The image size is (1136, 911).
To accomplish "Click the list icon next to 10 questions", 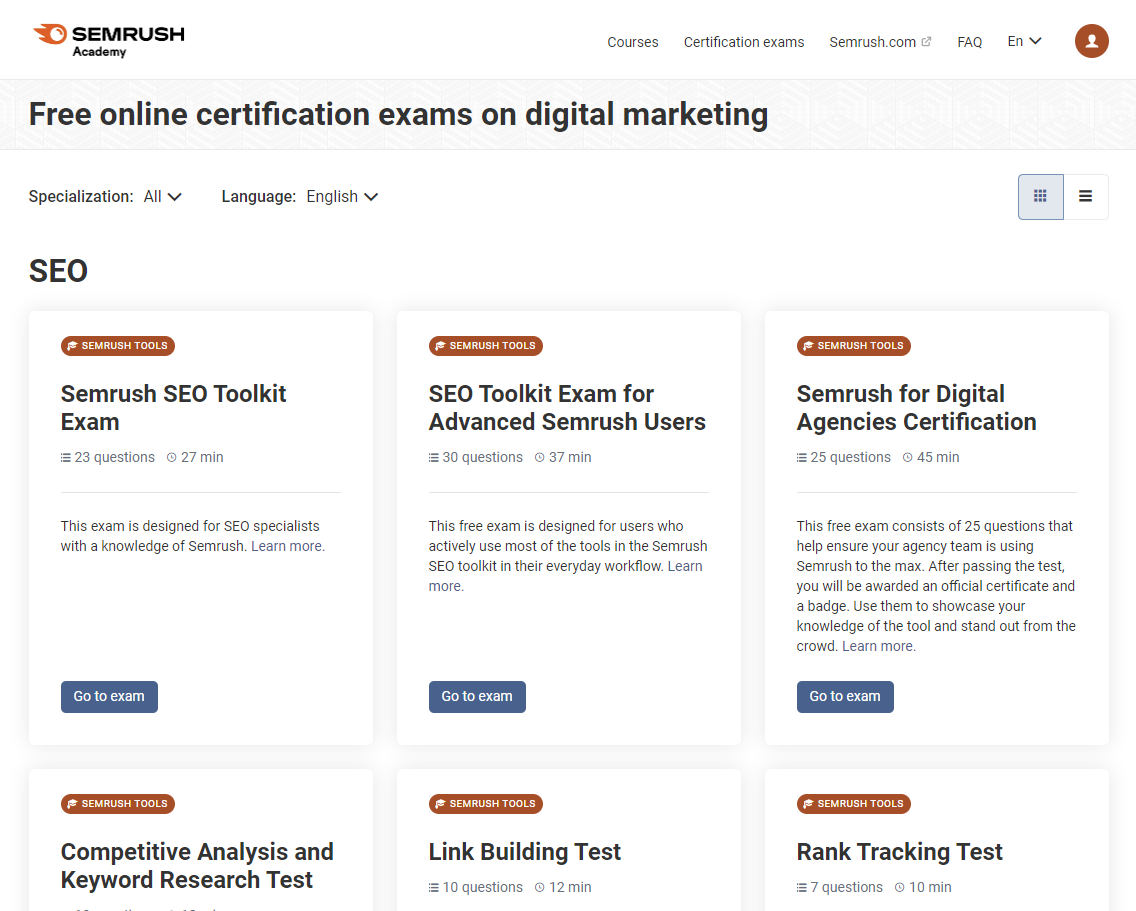I will (434, 887).
